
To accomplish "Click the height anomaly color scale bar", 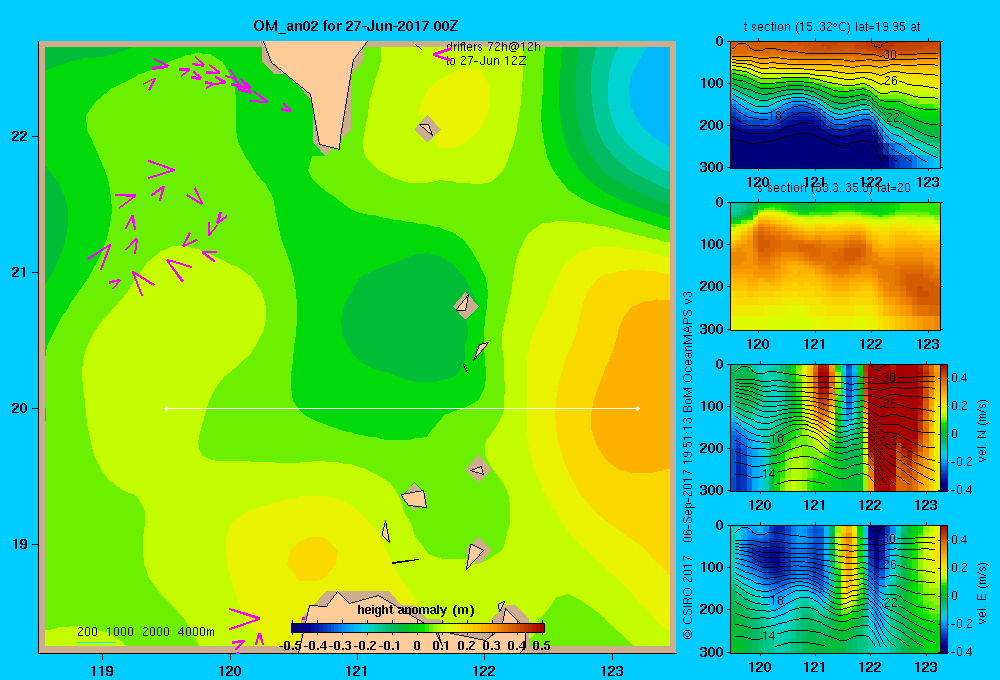I will click(x=418, y=628).
